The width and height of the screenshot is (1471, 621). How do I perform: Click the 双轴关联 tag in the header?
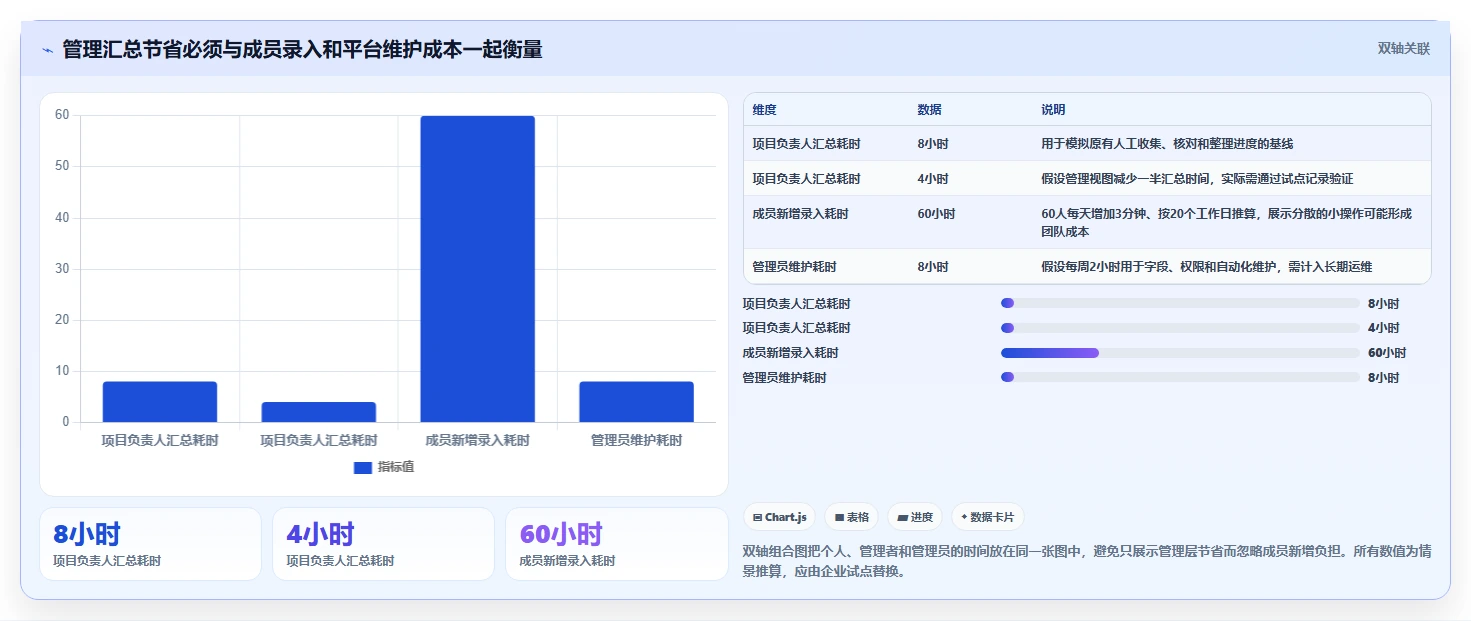pos(1404,49)
